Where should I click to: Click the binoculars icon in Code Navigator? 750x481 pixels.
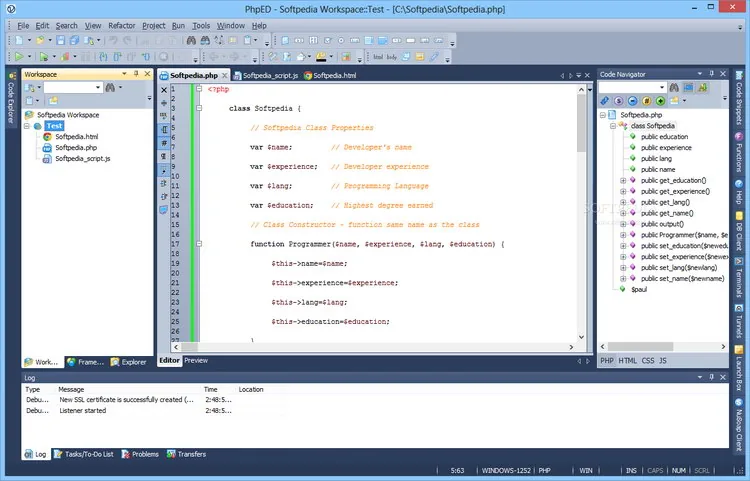click(674, 87)
